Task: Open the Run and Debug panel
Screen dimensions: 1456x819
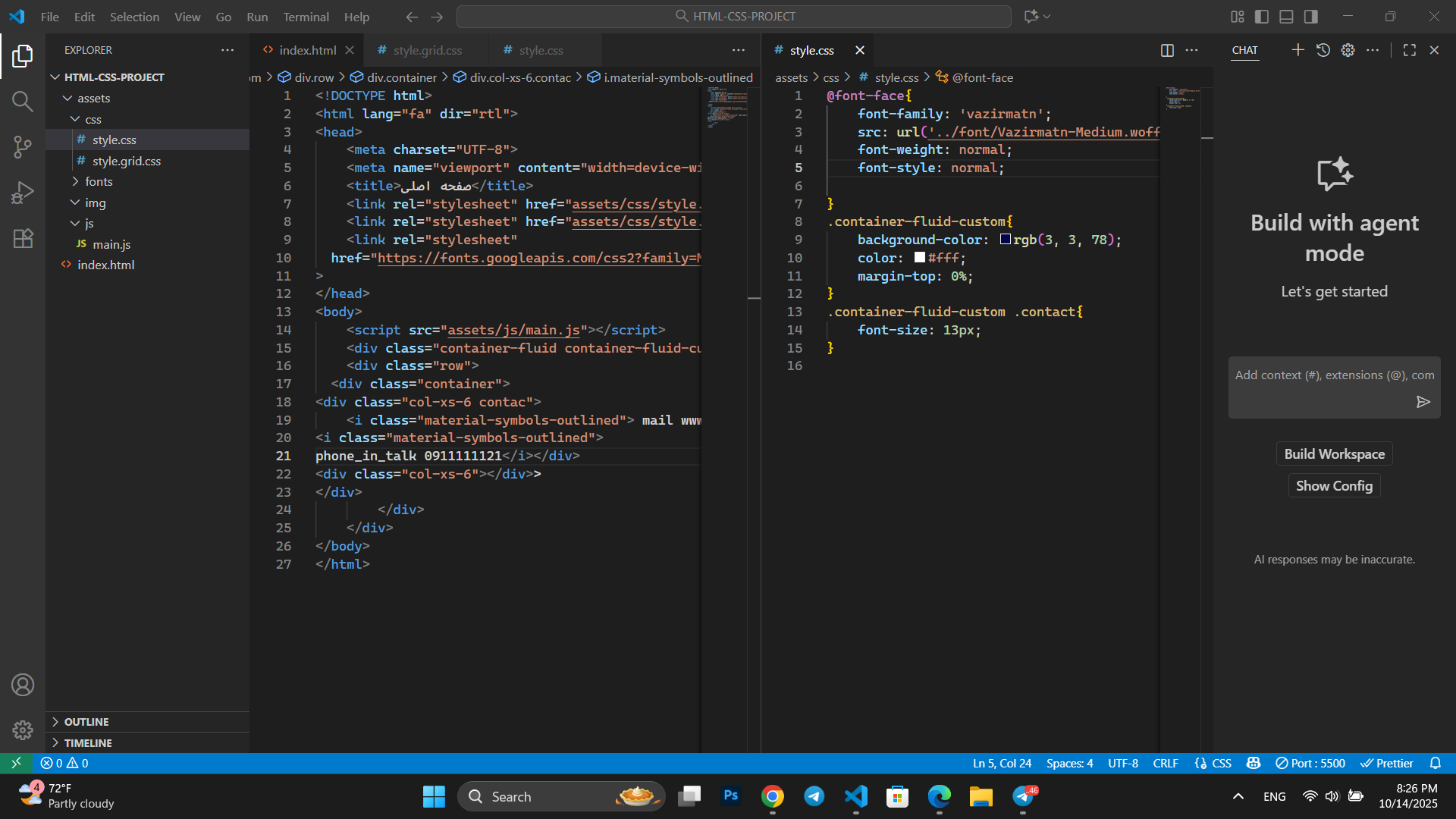Action: tap(23, 193)
